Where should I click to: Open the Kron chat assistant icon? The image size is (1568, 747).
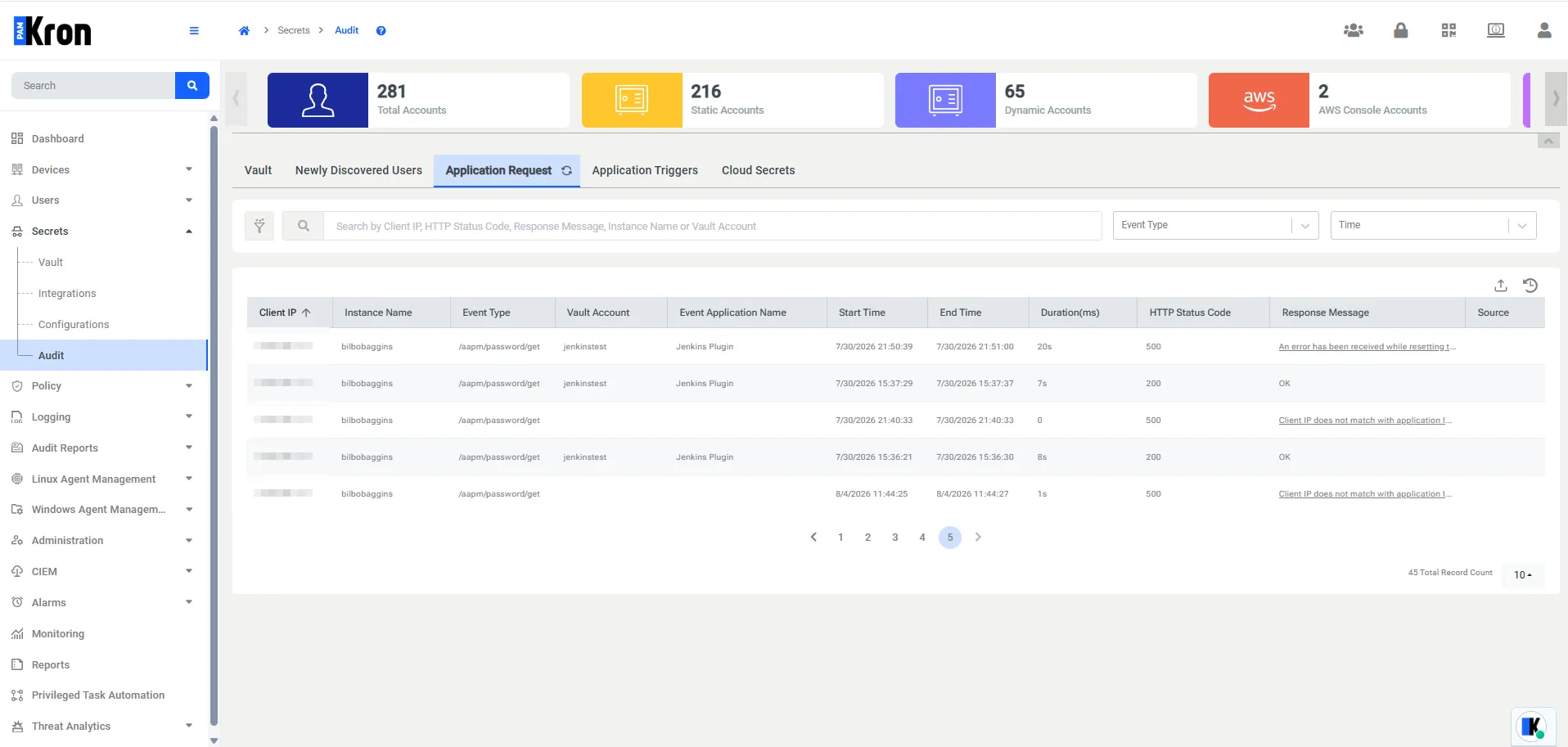pos(1533,726)
